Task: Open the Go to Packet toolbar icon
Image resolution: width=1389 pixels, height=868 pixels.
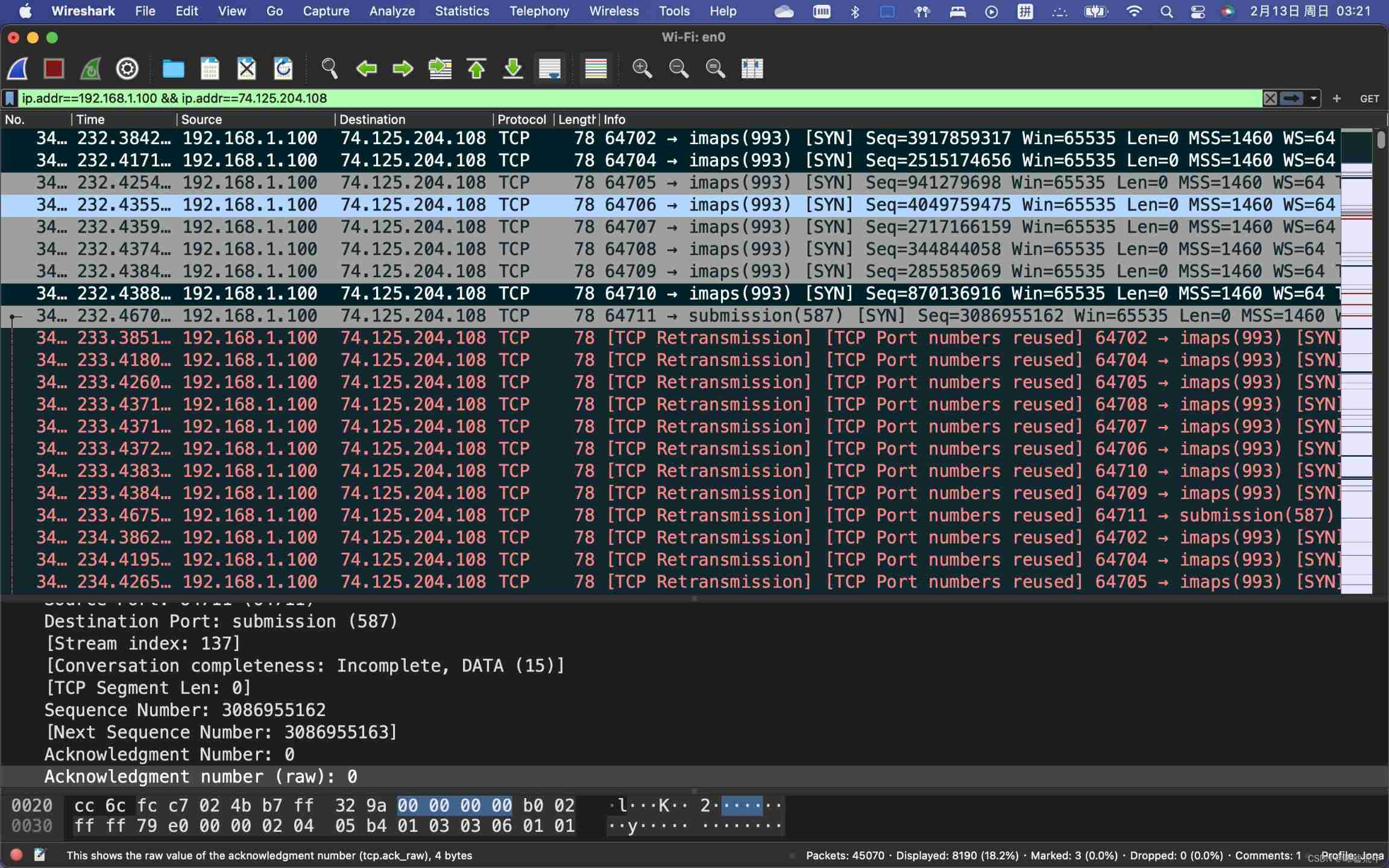Action: tap(440, 68)
